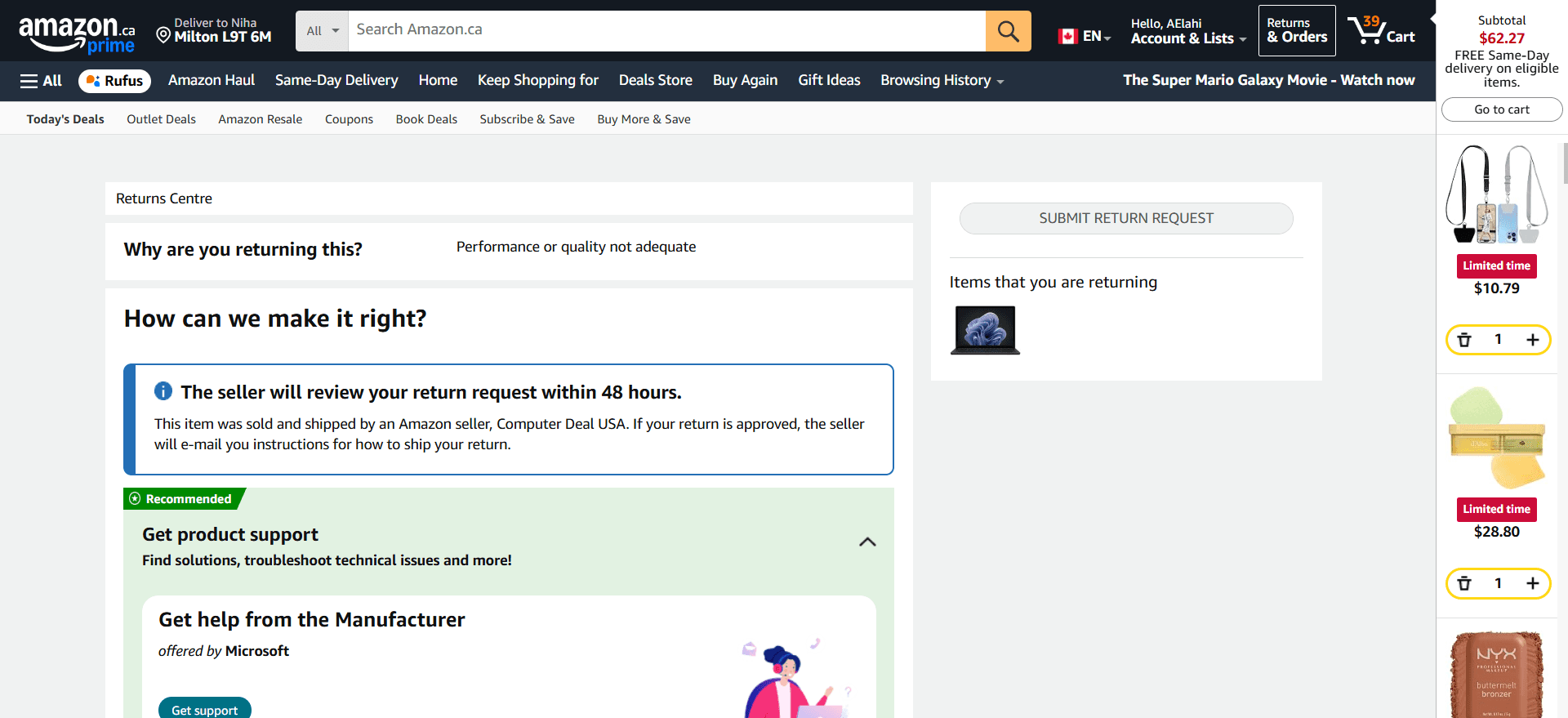Open the All hamburger menu

click(x=41, y=81)
